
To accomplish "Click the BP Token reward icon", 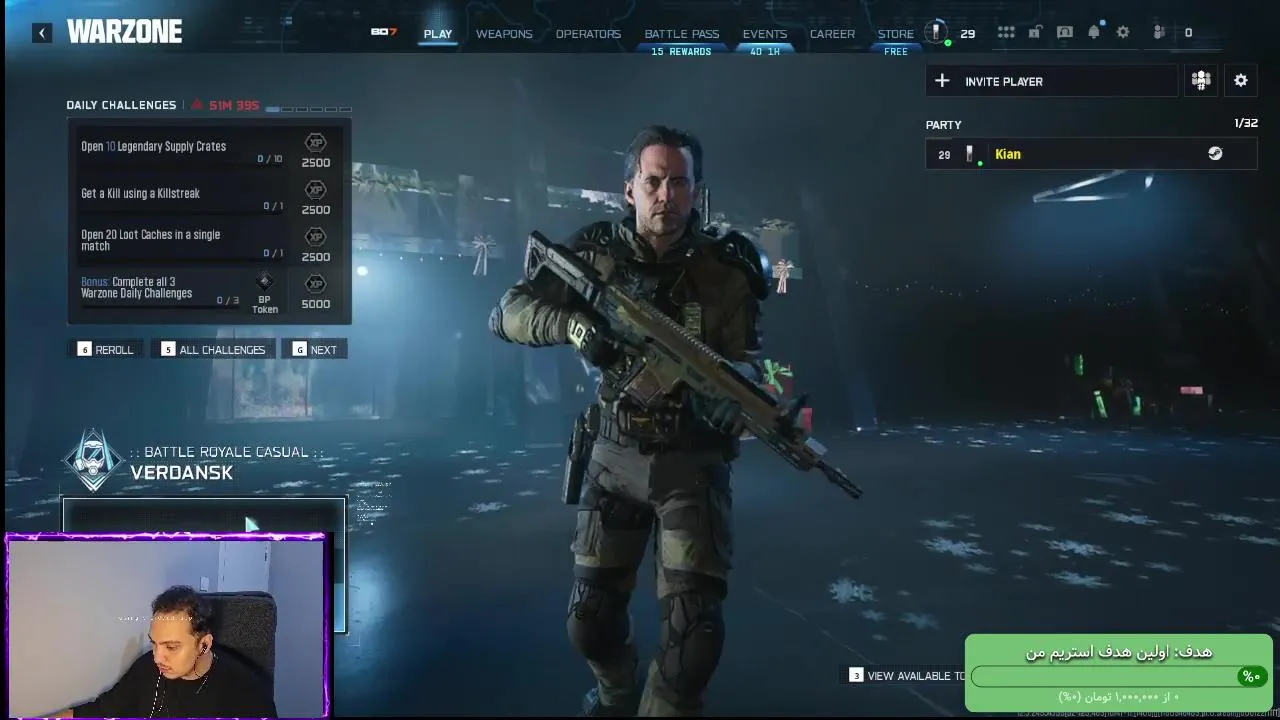I will (265, 282).
